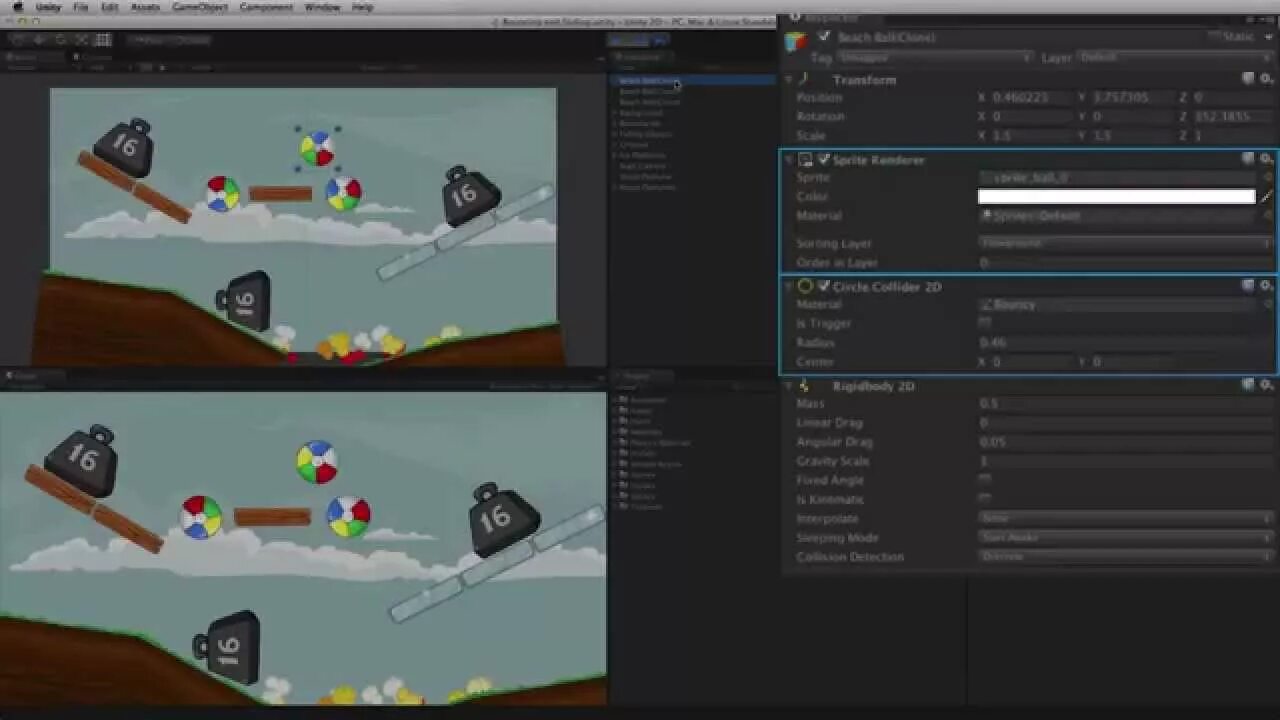Open the Transform gear settings icon
Screen dimensions: 1280x720
pos(1266,79)
